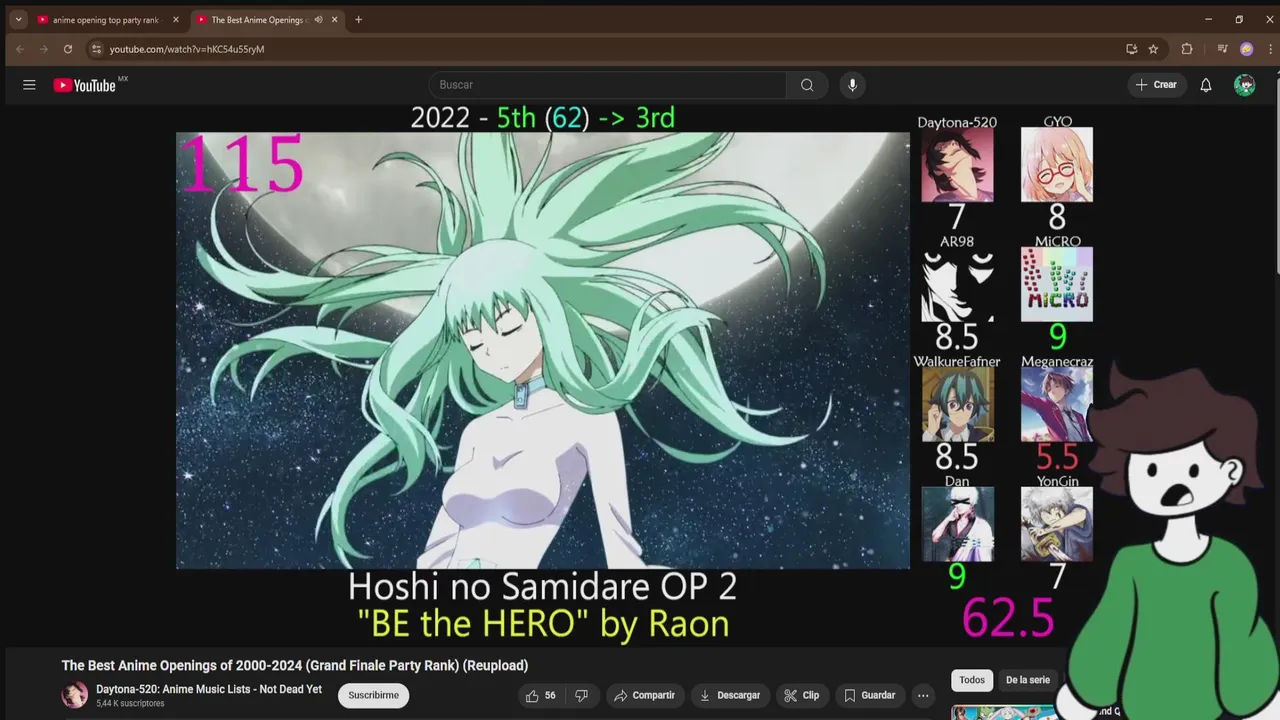Image resolution: width=1280 pixels, height=720 pixels.
Task: Bookmark this page with star icon
Action: point(1153,49)
